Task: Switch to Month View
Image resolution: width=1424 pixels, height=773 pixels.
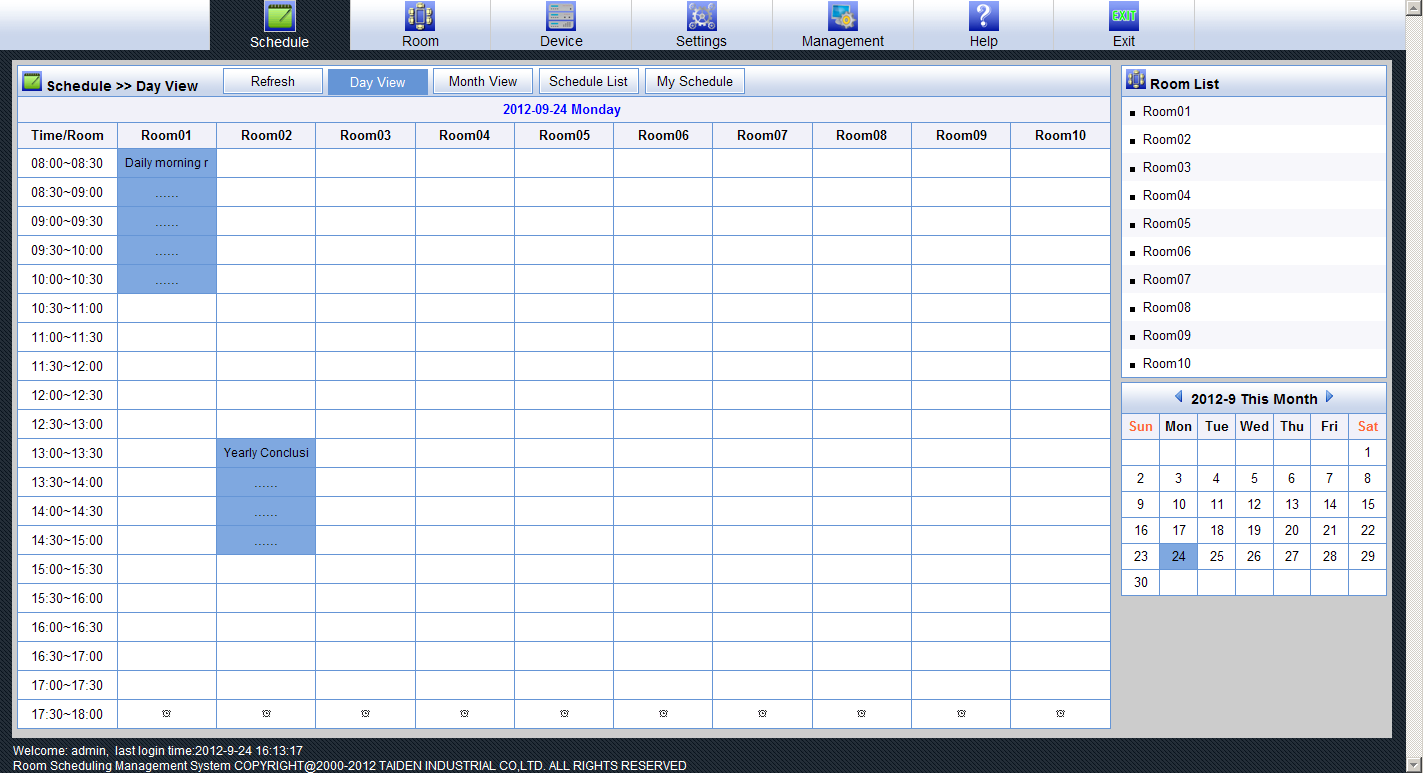Action: point(483,82)
